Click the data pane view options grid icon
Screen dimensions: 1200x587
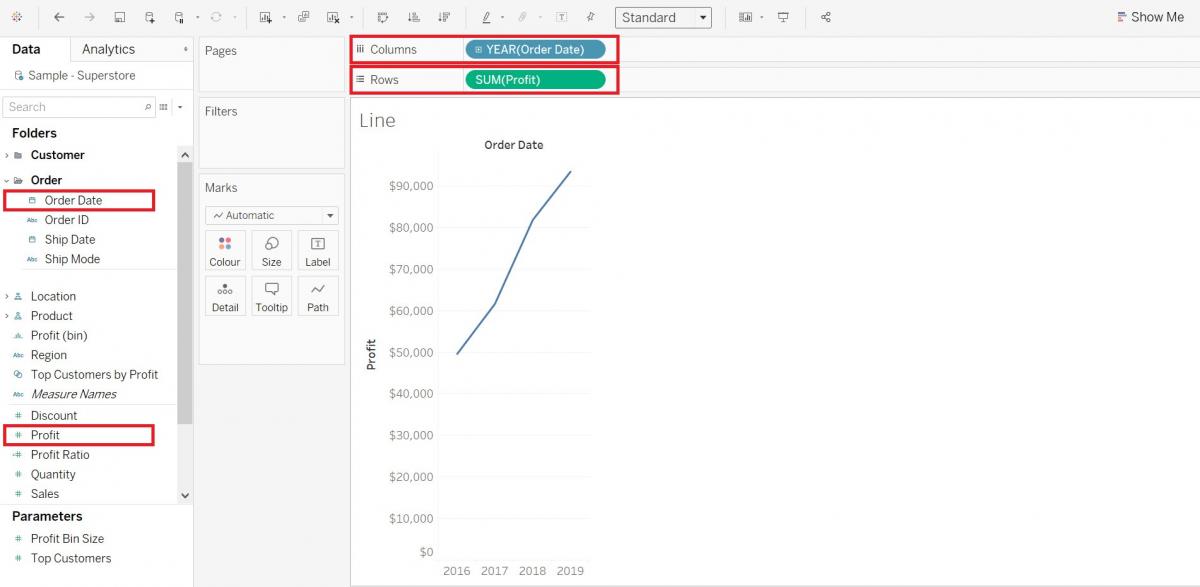[165, 107]
